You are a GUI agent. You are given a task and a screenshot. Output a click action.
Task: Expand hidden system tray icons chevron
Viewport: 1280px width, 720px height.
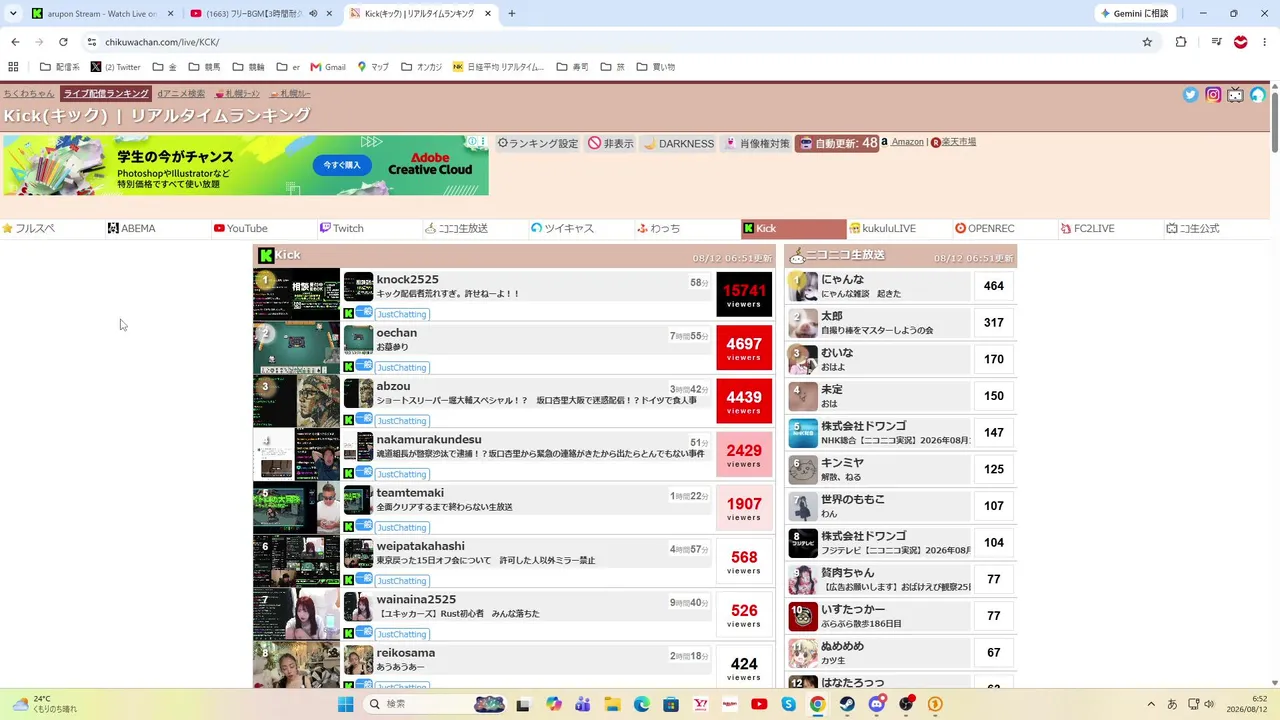coord(1151,704)
